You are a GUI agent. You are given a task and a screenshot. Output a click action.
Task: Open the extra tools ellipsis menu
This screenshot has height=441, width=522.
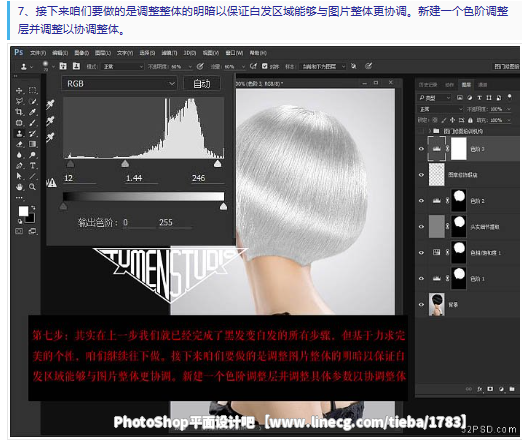[19, 198]
